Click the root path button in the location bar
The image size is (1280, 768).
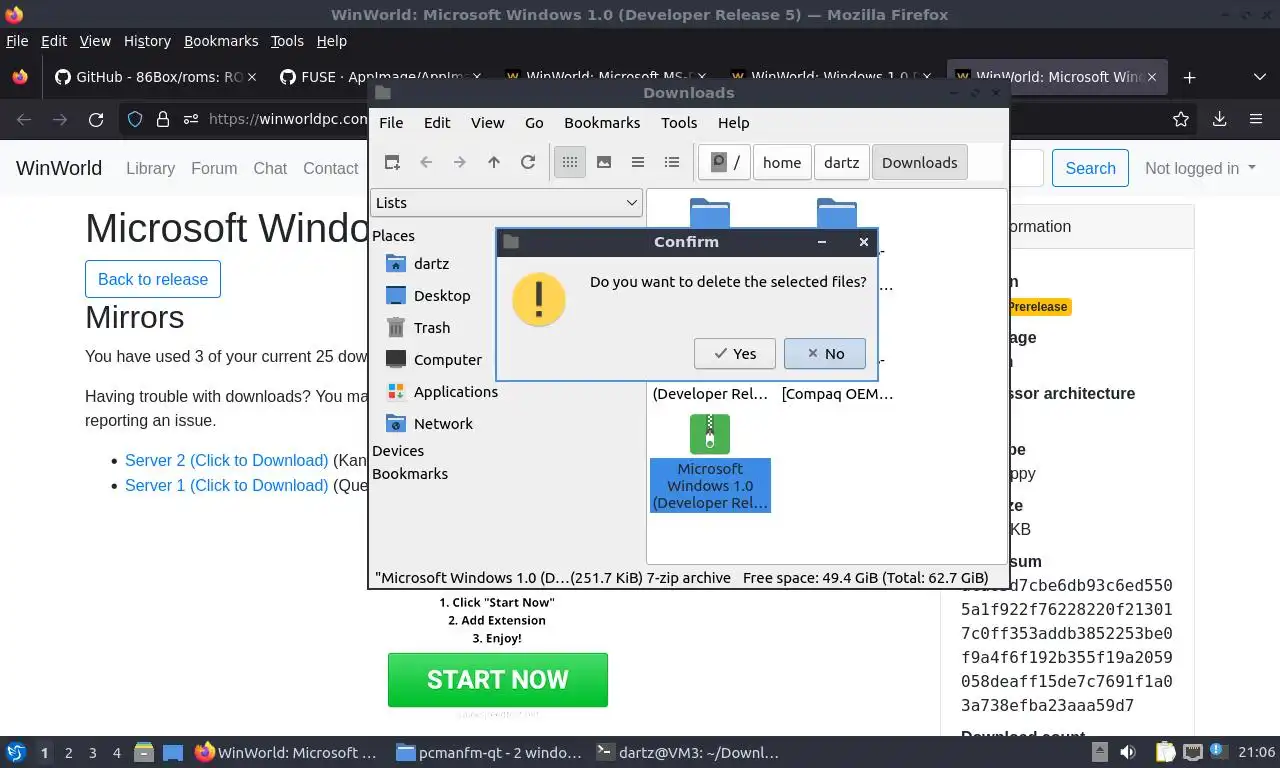click(x=725, y=162)
